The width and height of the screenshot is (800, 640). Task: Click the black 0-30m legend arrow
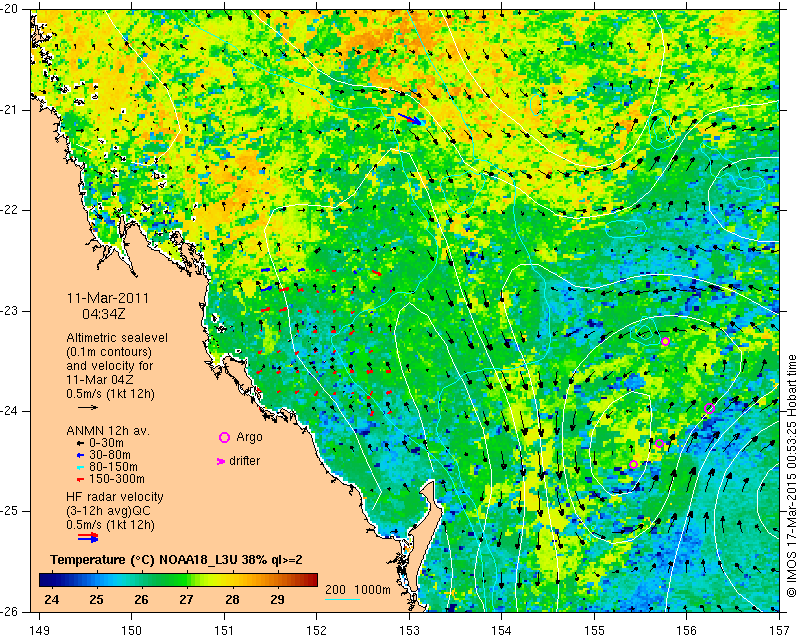[x=80, y=443]
